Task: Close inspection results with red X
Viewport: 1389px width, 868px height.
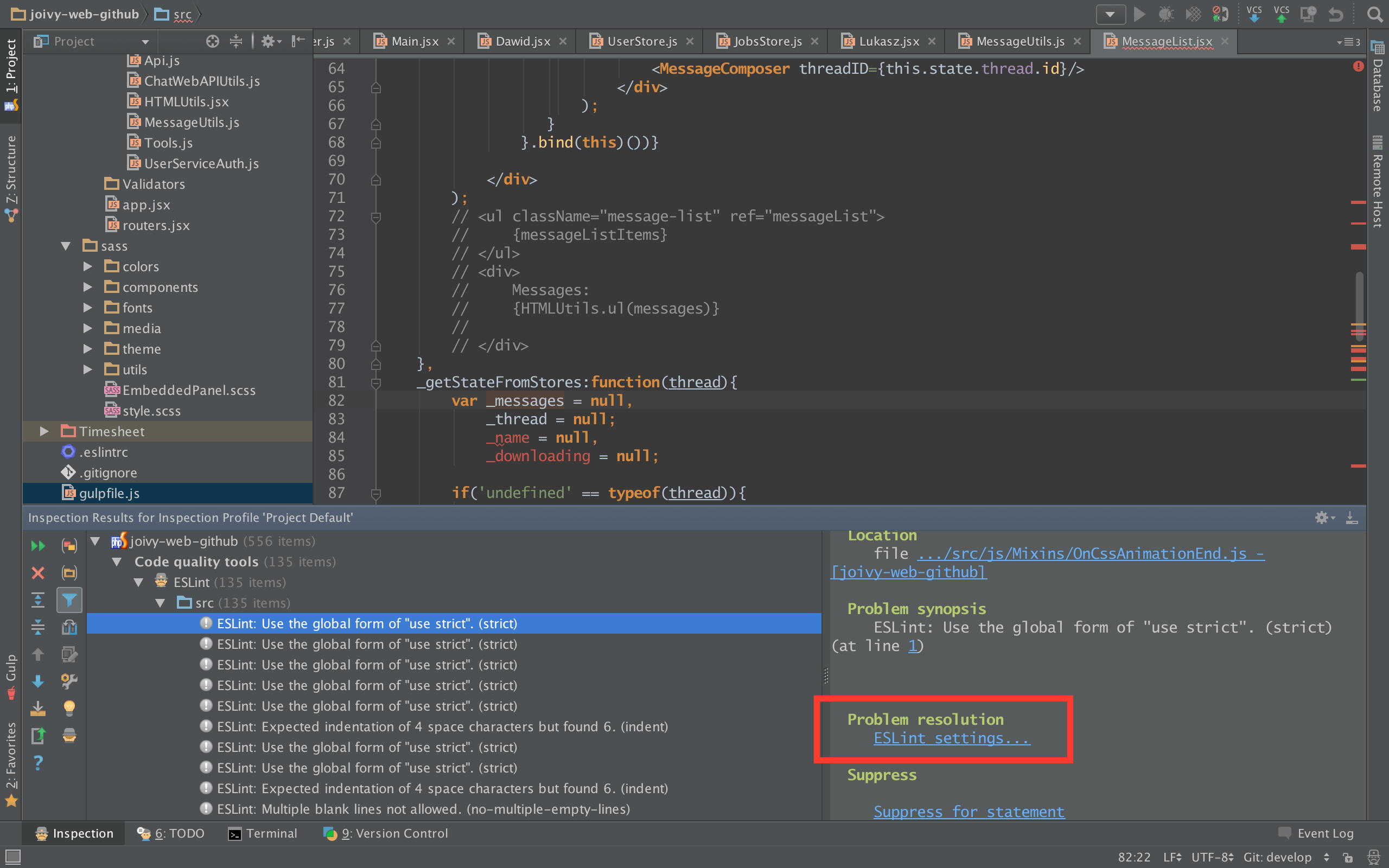Action: click(38, 572)
